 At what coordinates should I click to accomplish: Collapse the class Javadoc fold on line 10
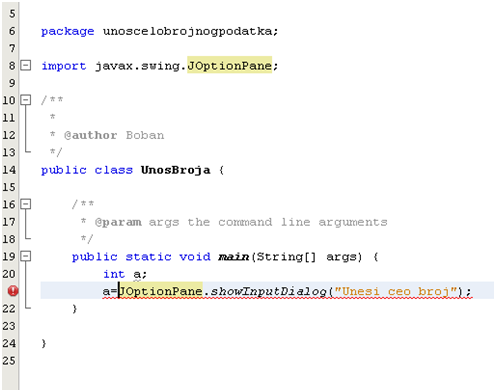coord(26,100)
